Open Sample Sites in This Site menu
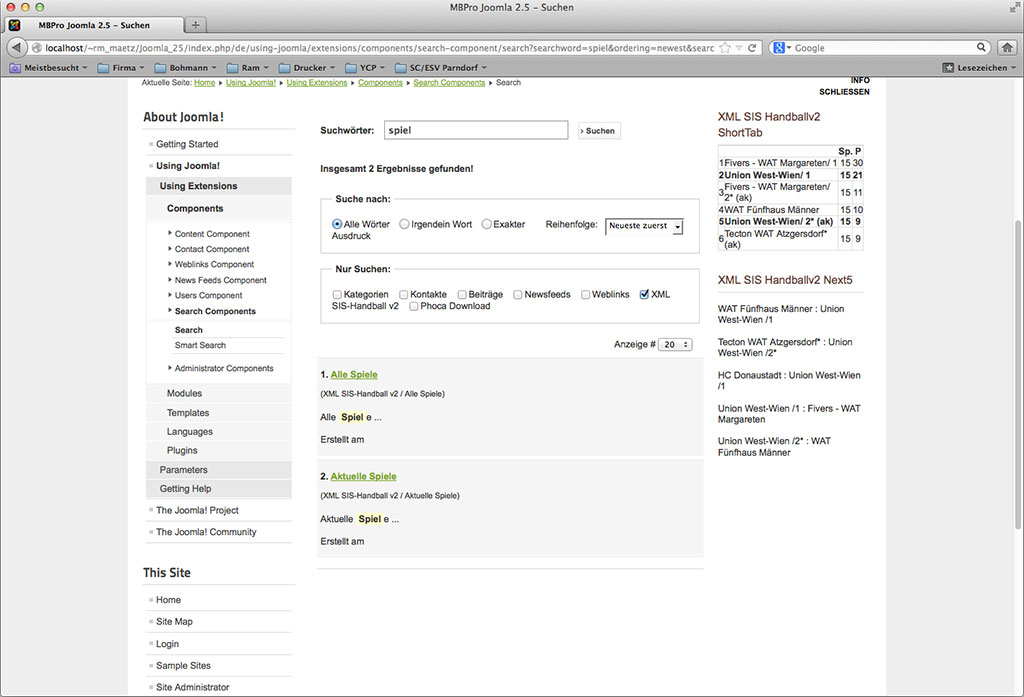 (184, 666)
